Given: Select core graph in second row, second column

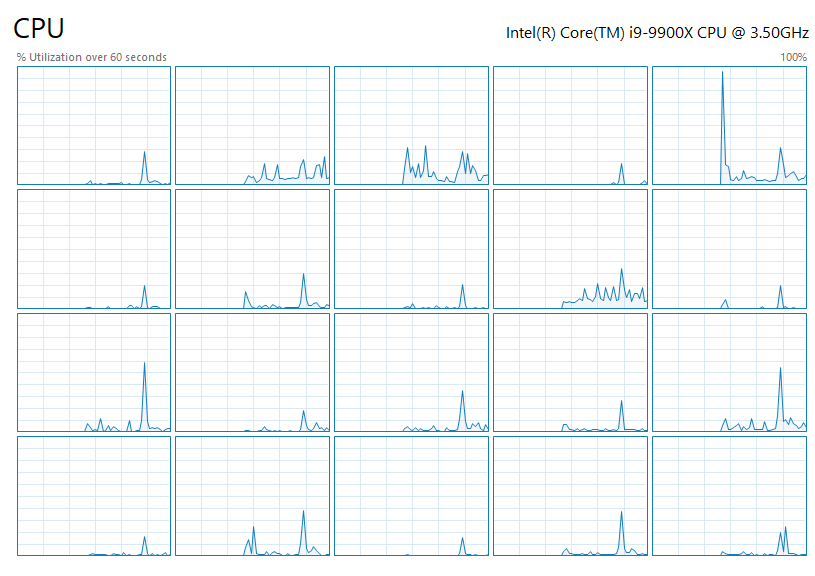Looking at the screenshot, I should pyautogui.click(x=253, y=249).
